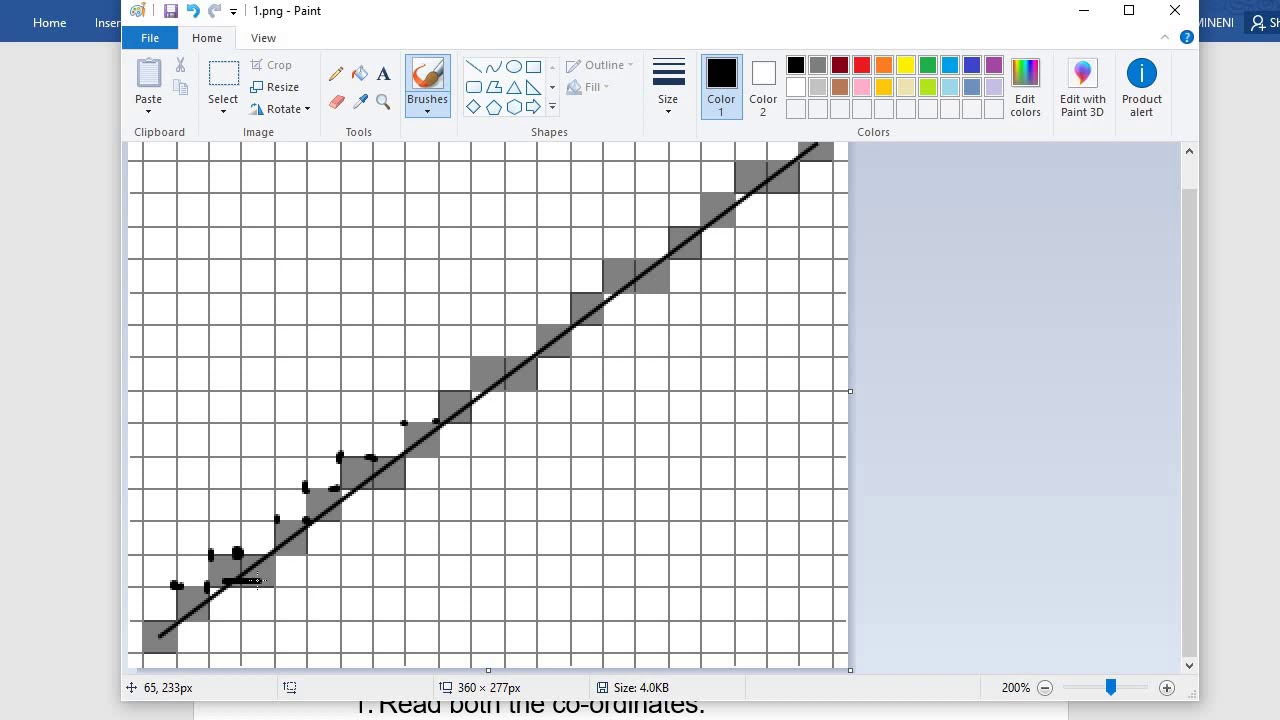Screen dimensions: 1280x720
Task: Choose the Curve shape
Action: tap(494, 67)
